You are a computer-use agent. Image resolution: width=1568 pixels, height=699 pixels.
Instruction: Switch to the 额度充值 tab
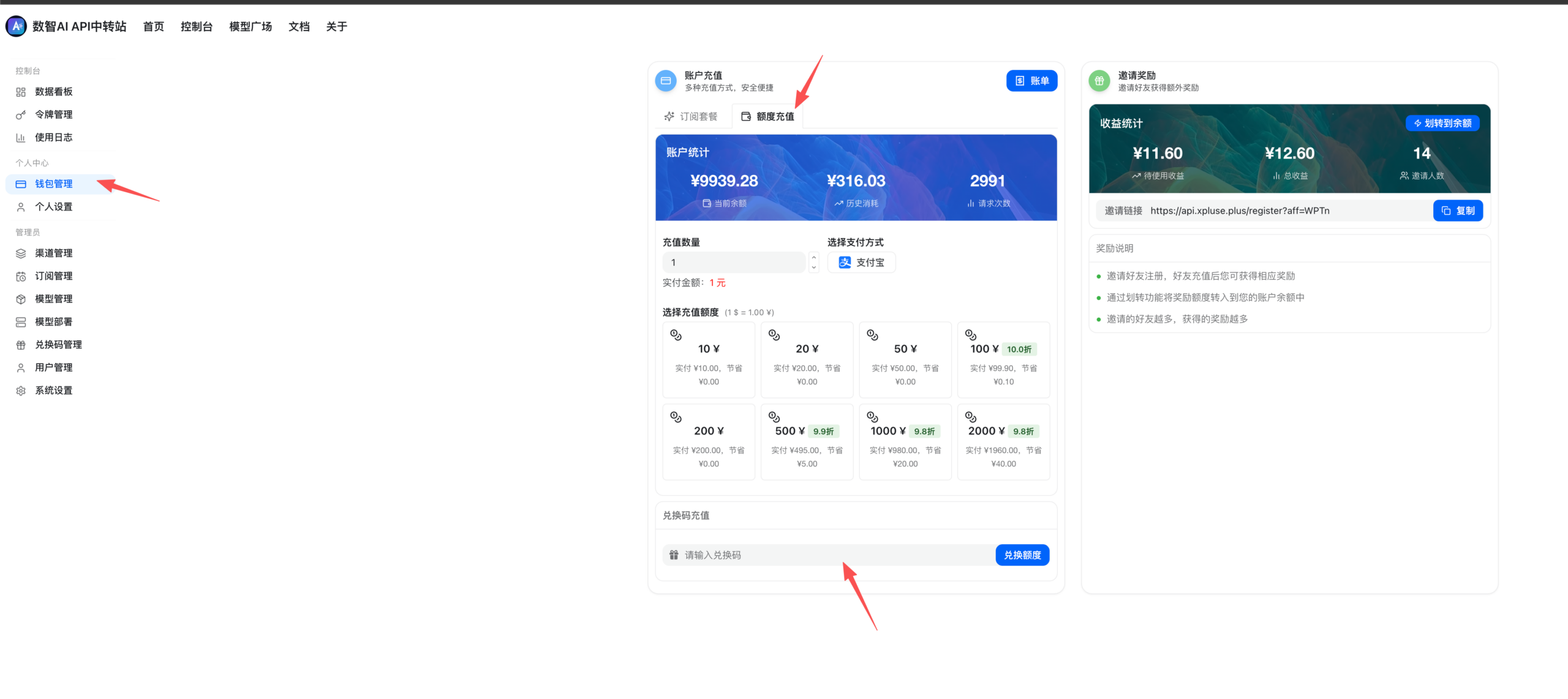coord(767,116)
